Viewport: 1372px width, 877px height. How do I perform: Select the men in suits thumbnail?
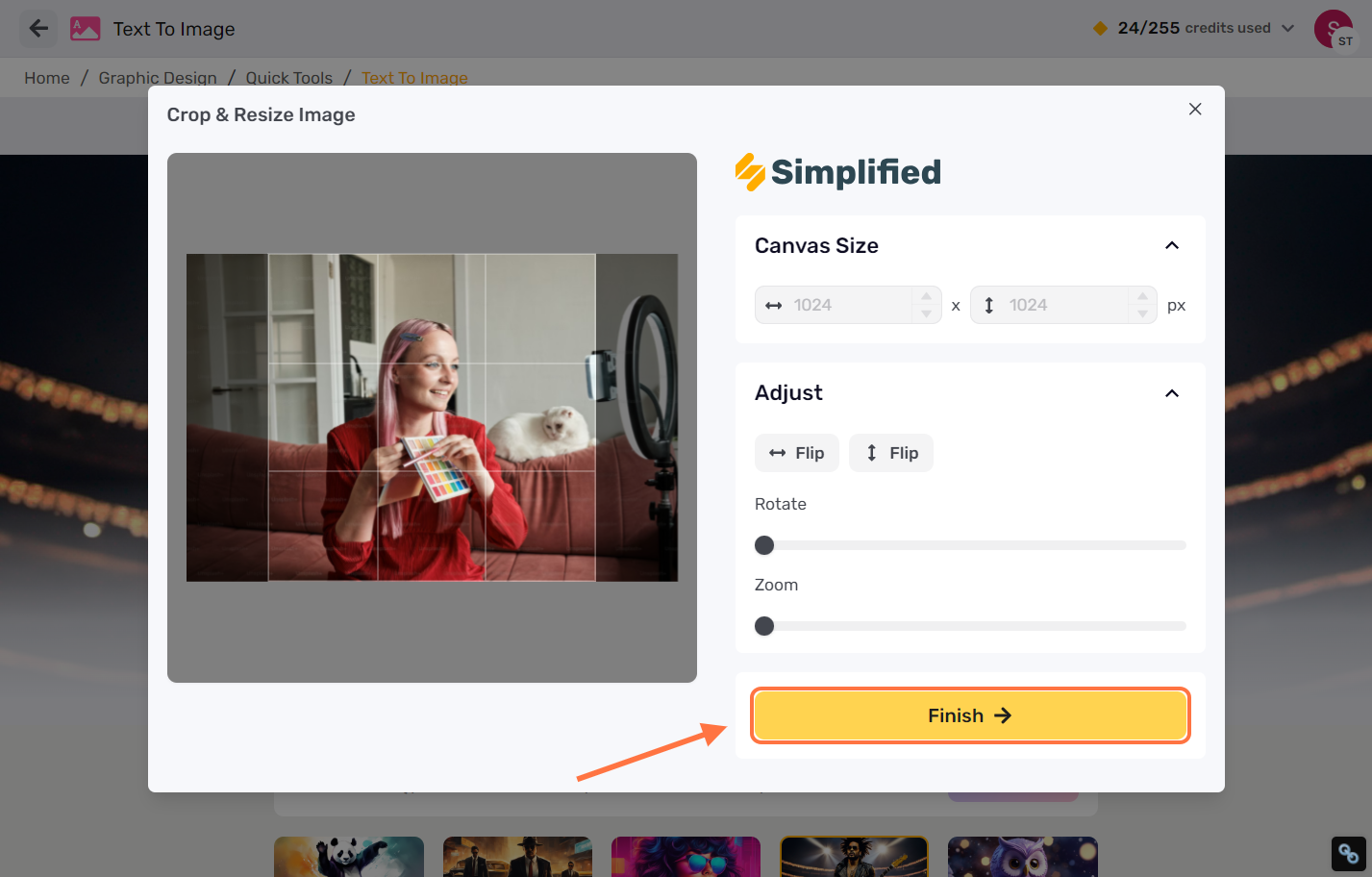pos(517,857)
